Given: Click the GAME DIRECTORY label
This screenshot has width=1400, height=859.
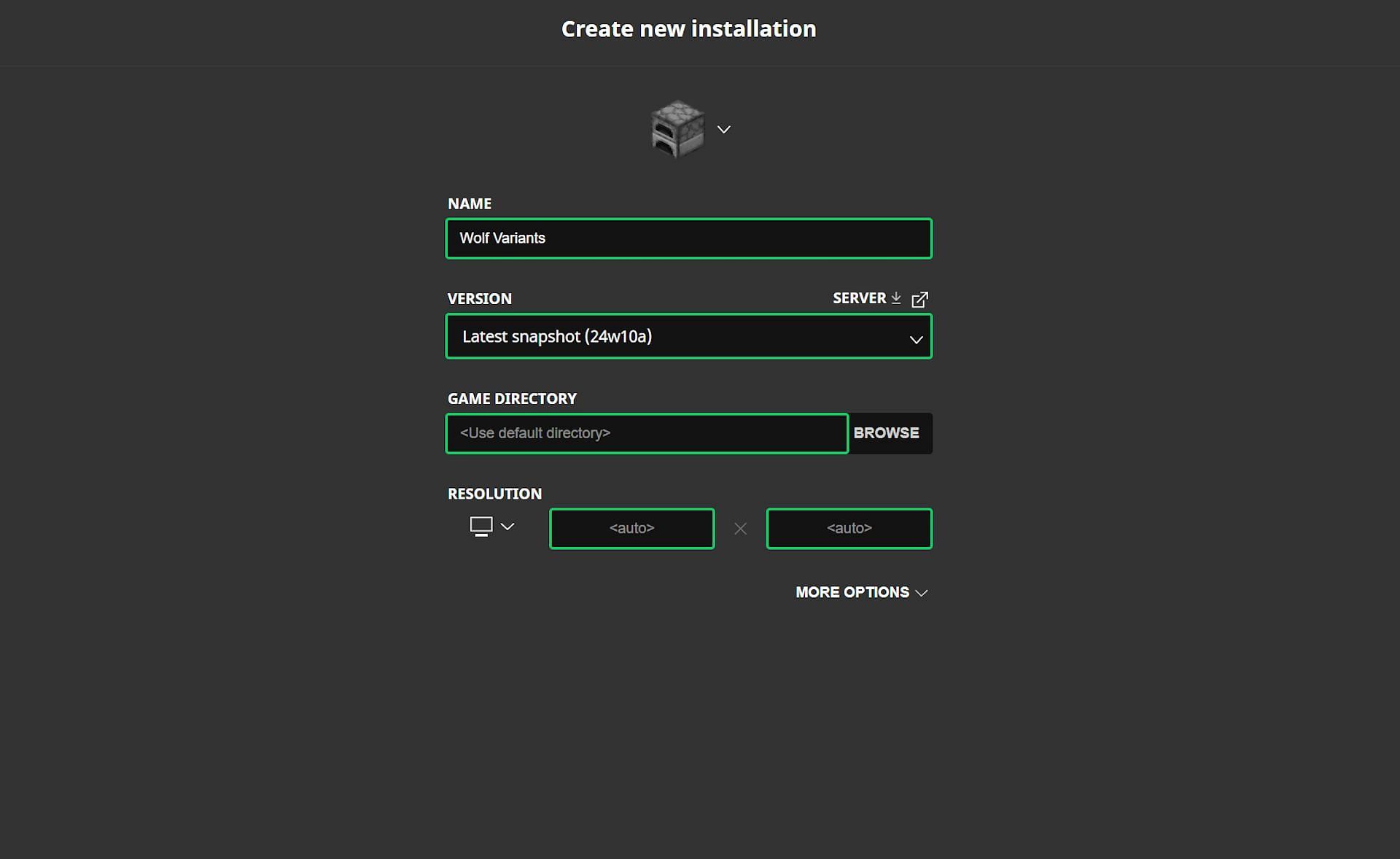Looking at the screenshot, I should pyautogui.click(x=512, y=399).
